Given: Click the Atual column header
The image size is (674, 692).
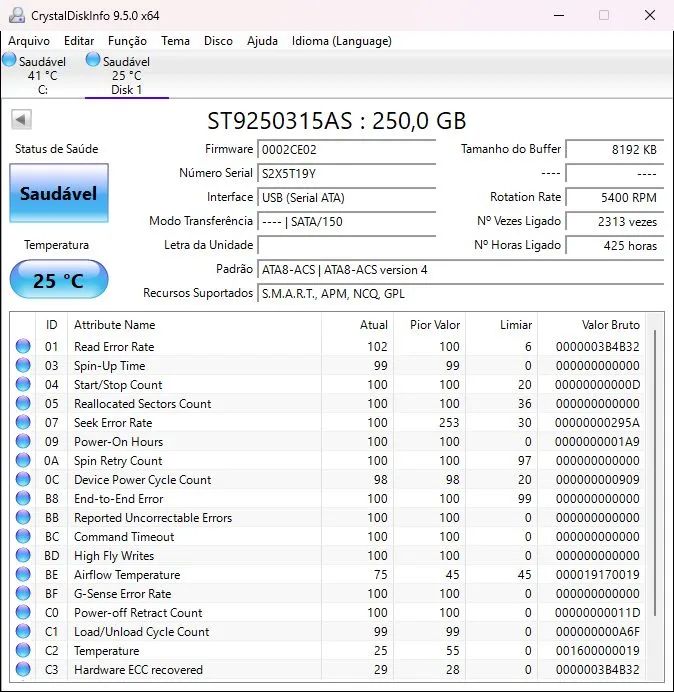Looking at the screenshot, I should click(x=357, y=325).
